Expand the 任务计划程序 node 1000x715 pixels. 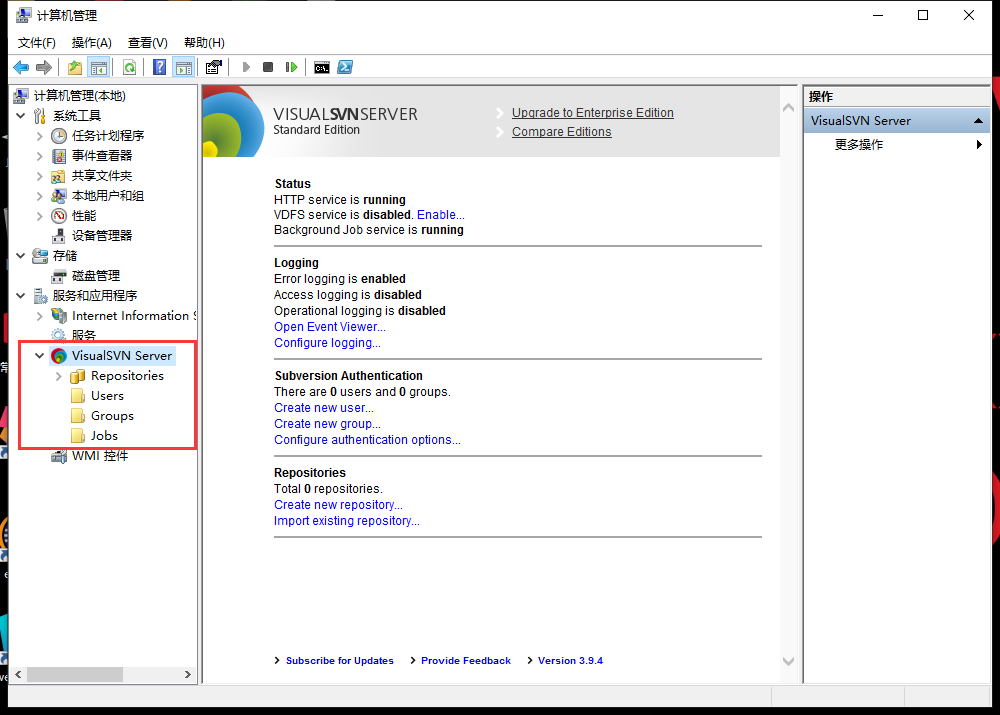[40, 136]
